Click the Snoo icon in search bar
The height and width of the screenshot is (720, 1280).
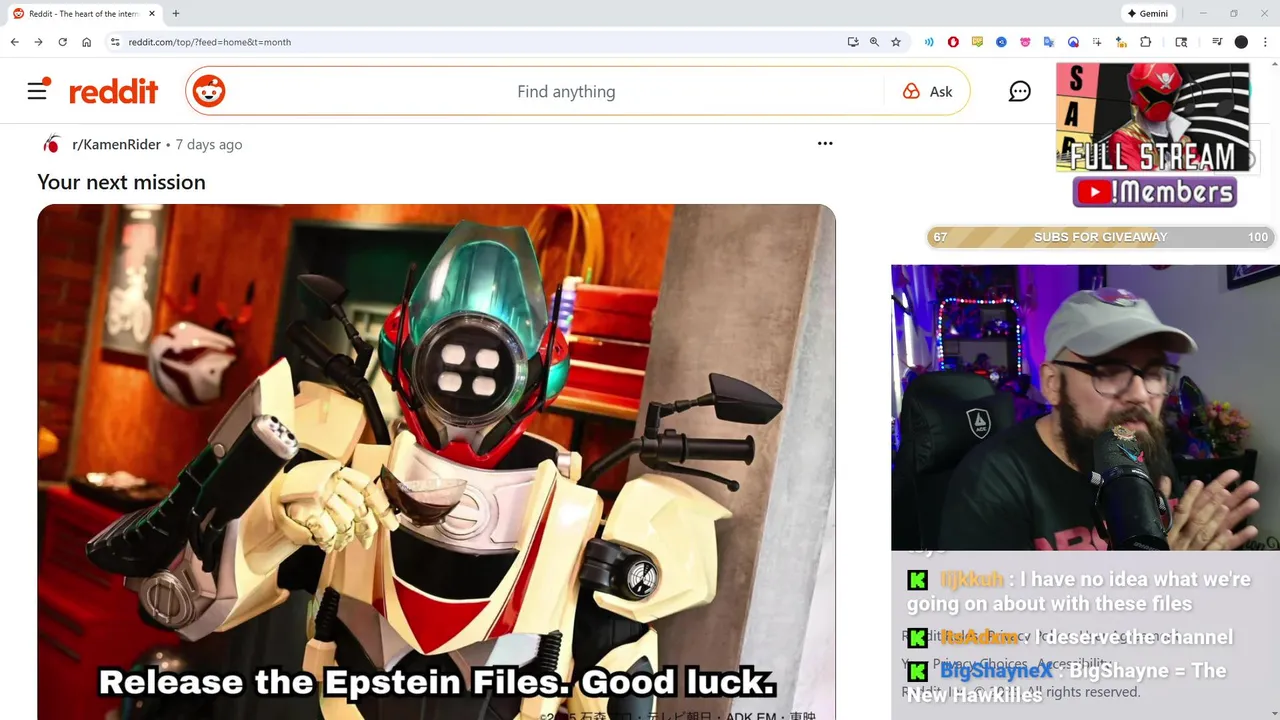pyautogui.click(x=208, y=92)
